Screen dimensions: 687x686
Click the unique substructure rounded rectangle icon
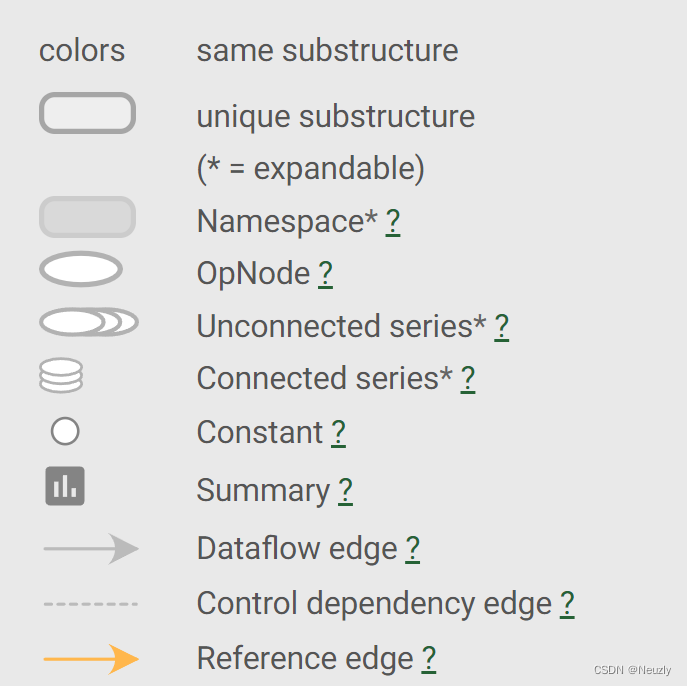click(87, 113)
